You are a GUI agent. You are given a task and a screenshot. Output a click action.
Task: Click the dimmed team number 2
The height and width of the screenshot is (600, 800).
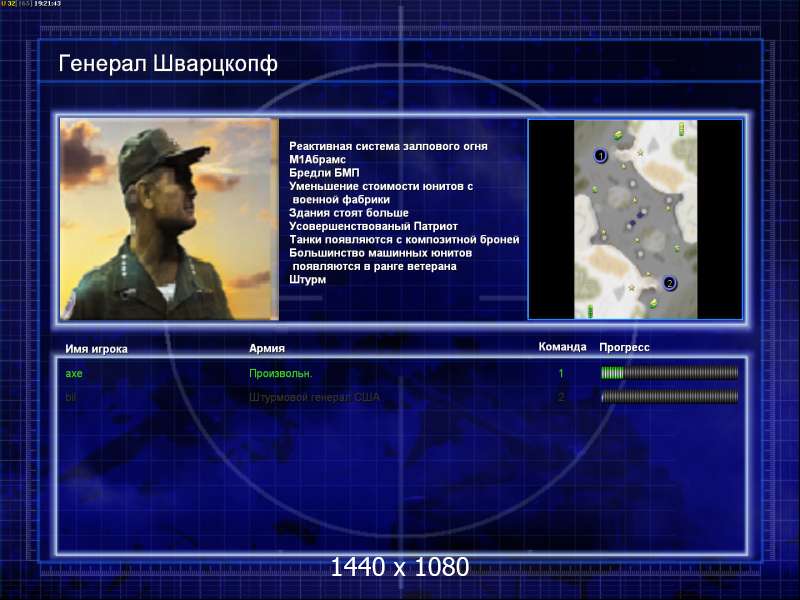pyautogui.click(x=561, y=397)
